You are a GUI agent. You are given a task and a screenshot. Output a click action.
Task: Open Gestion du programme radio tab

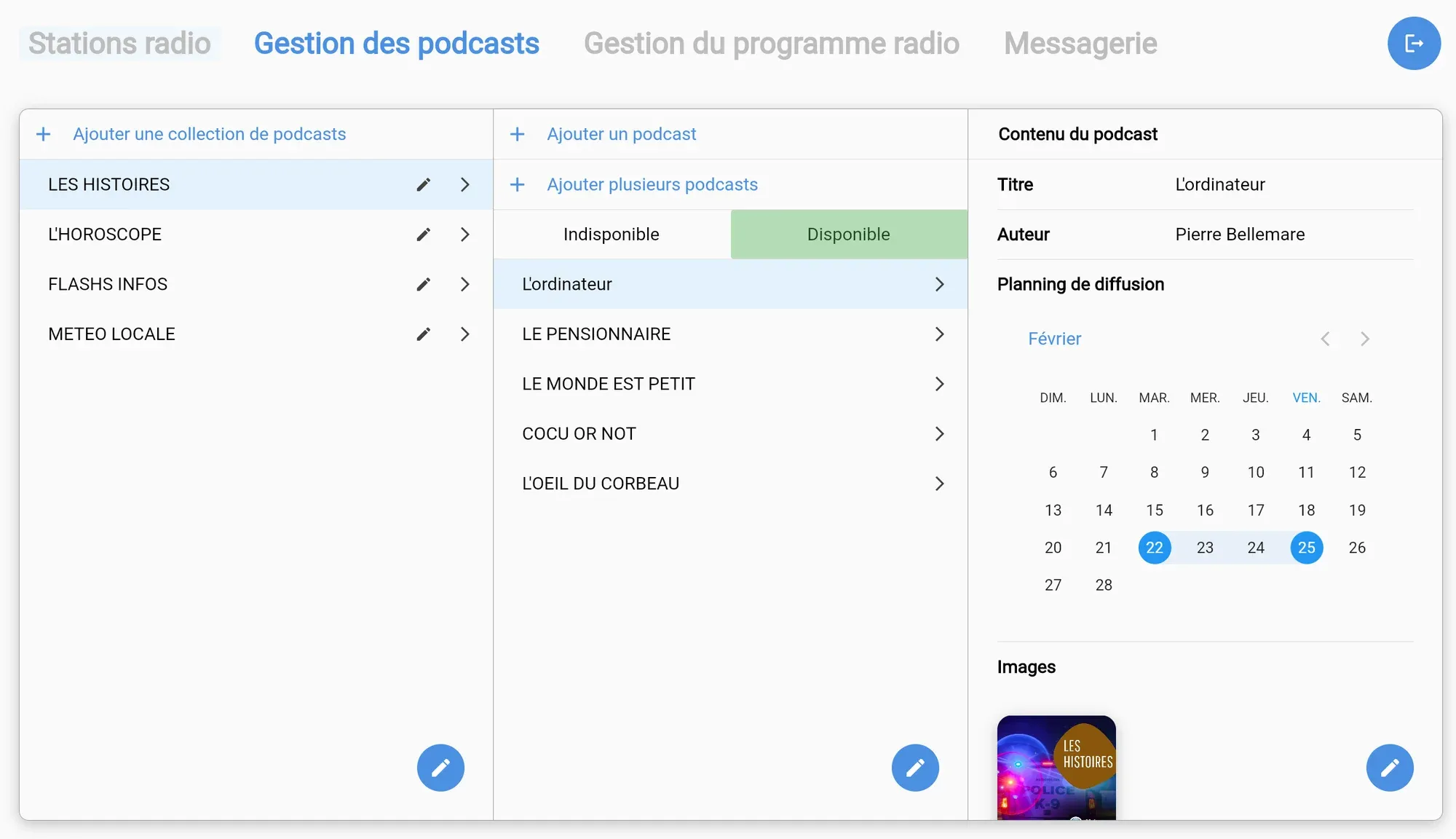coord(772,44)
